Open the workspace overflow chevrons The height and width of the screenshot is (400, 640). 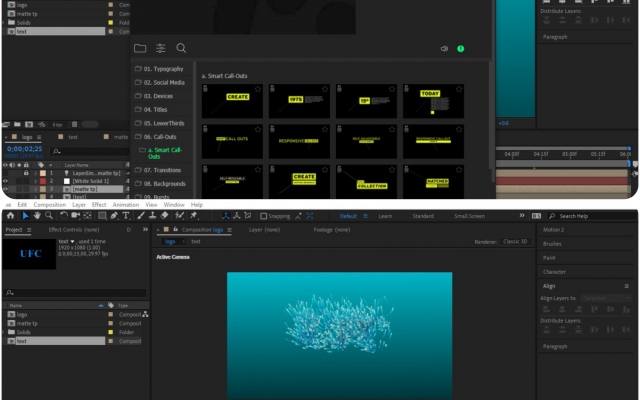(x=522, y=216)
